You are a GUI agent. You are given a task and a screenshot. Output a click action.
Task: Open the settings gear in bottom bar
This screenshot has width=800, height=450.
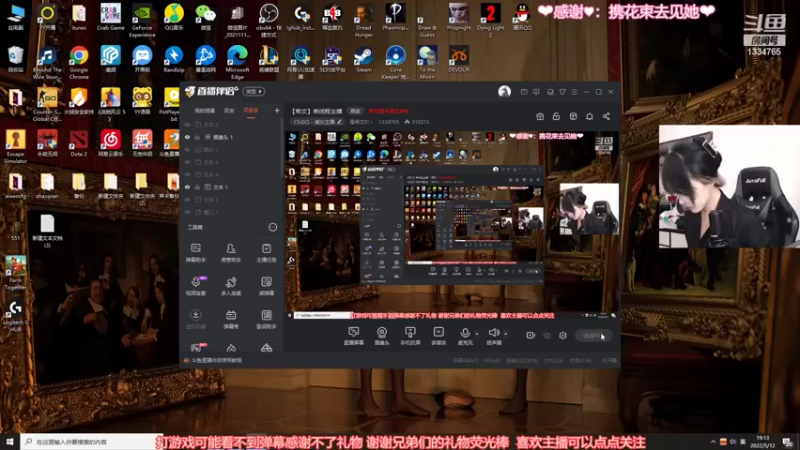563,335
